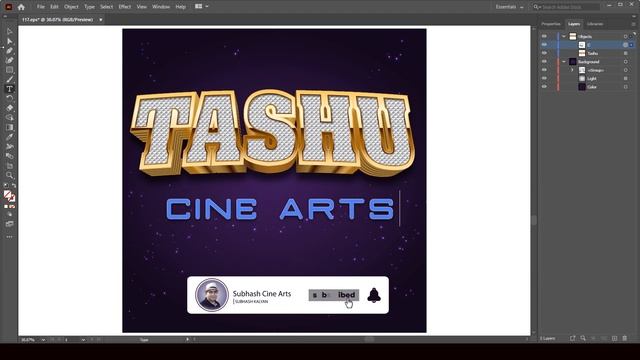Select the Paintbrush tool
This screenshot has width=640, height=360.
pyautogui.click(x=9, y=79)
